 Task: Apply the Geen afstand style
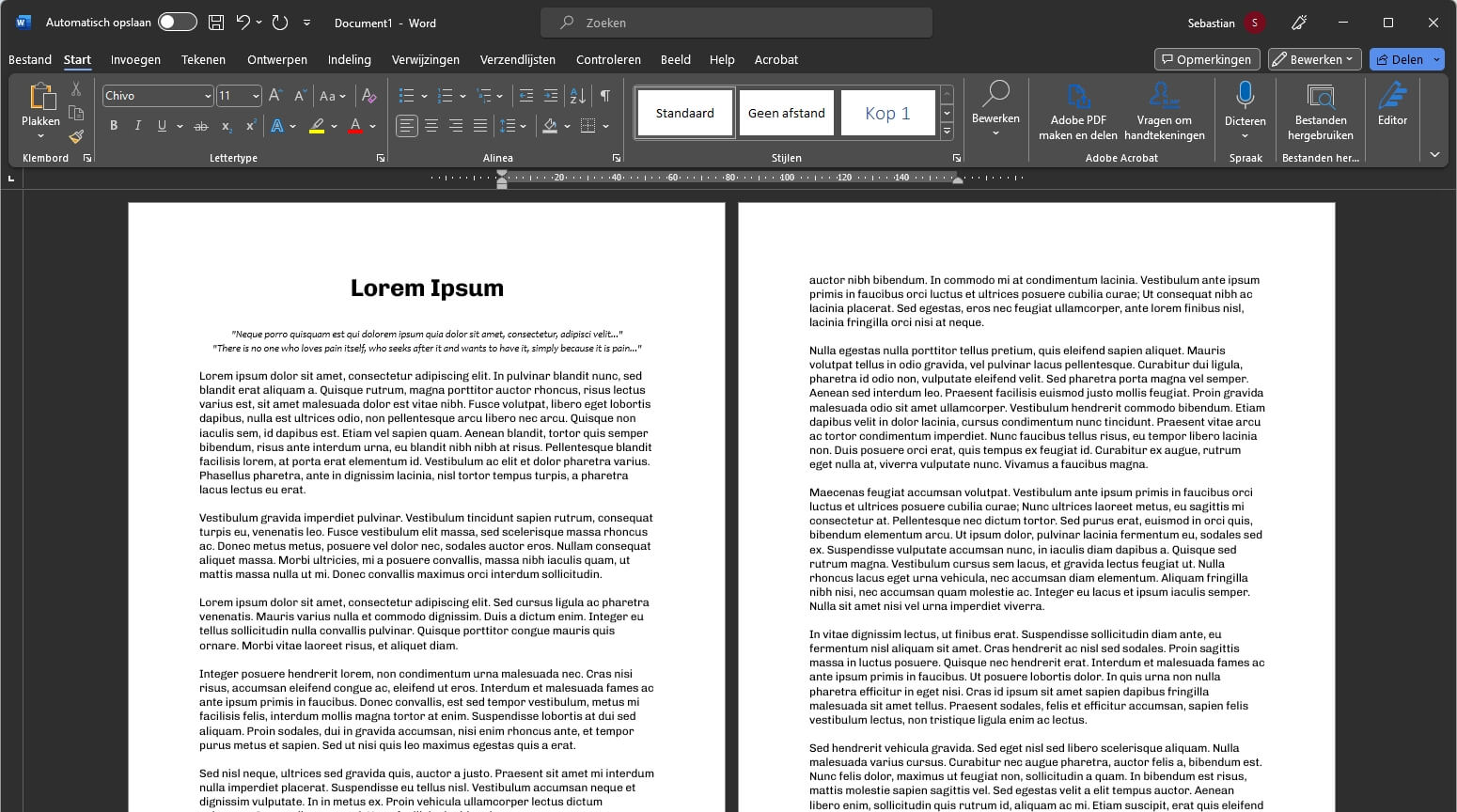(787, 113)
